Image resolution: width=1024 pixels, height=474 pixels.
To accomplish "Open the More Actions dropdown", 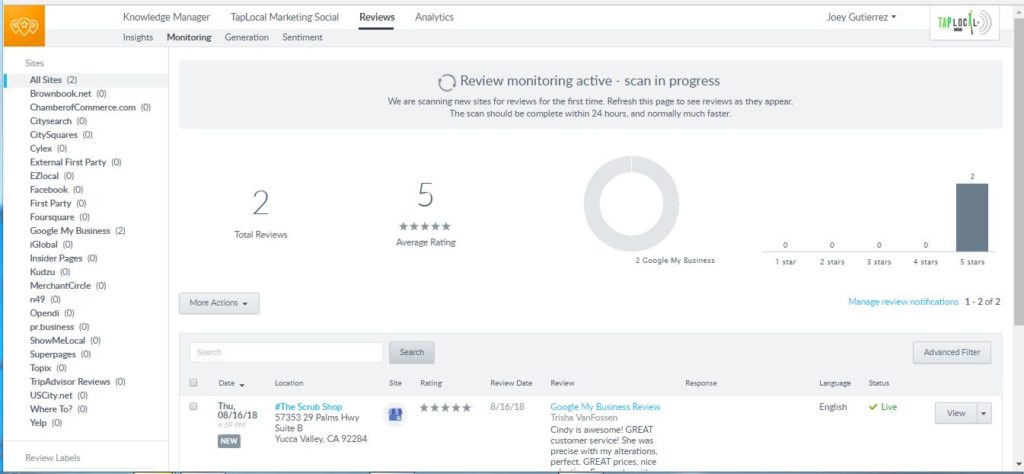I will tap(219, 303).
